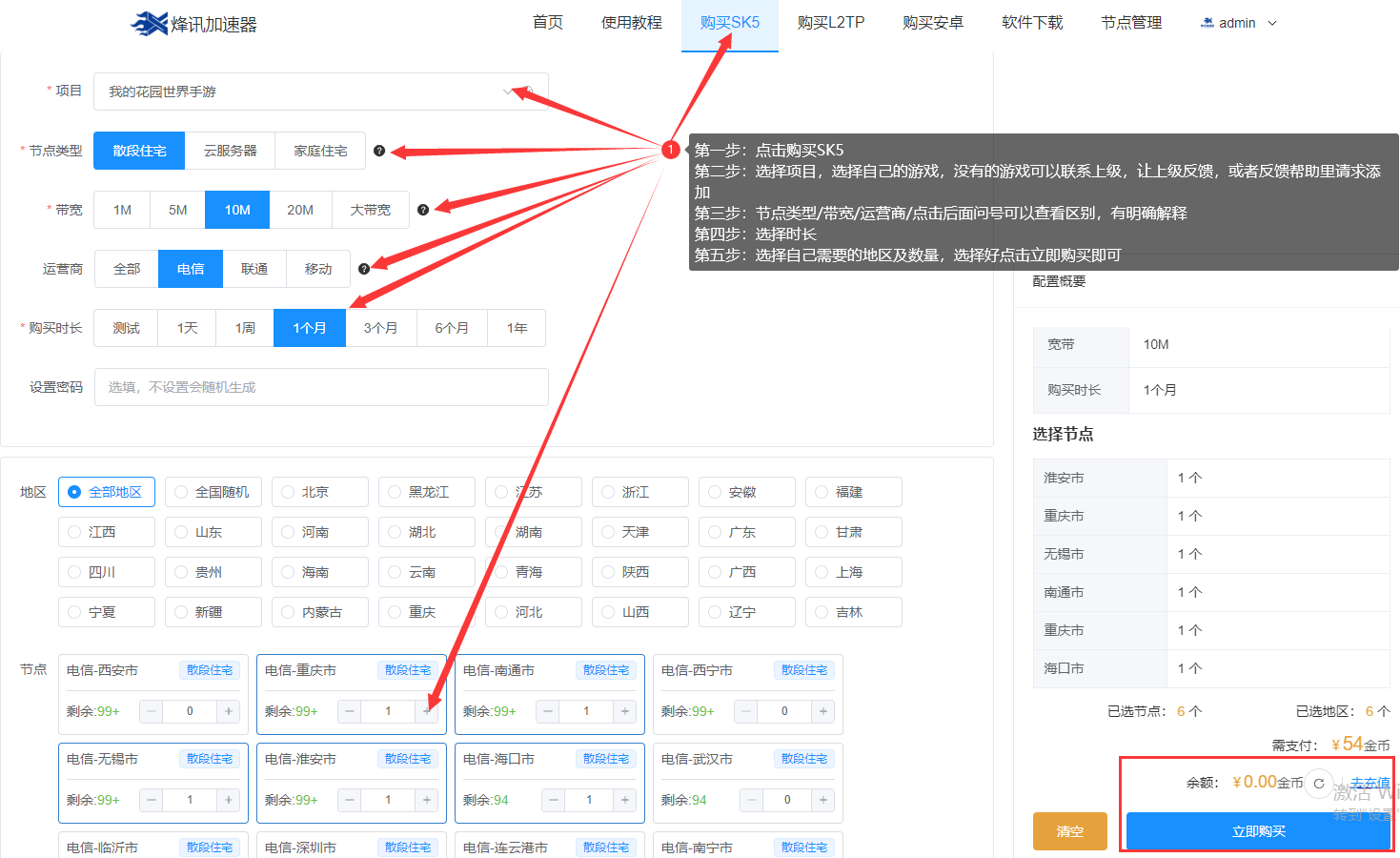
Task: Open the help icon next to 带宽 options
Action: 423,210
